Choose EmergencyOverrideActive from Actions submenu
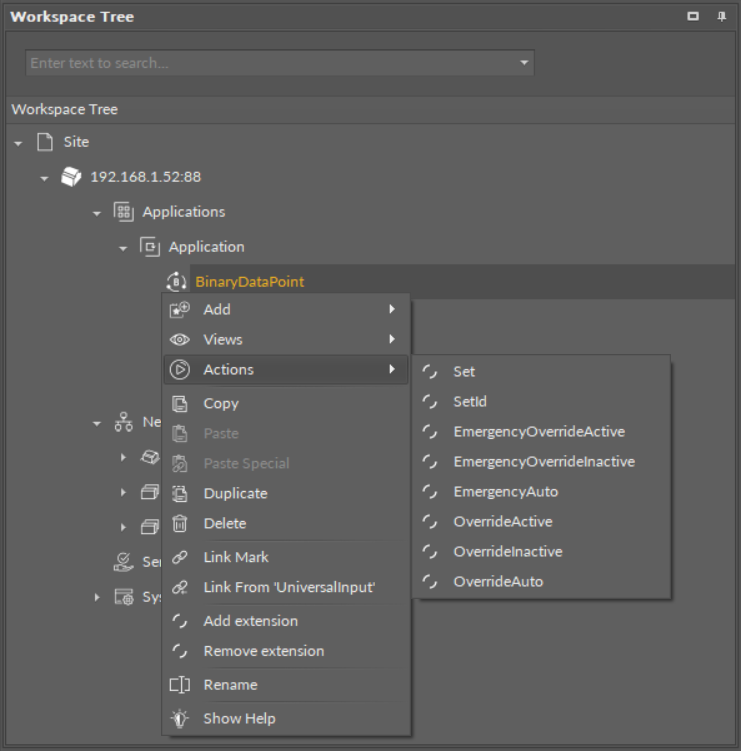Screen dimensions: 741x751 [538, 432]
